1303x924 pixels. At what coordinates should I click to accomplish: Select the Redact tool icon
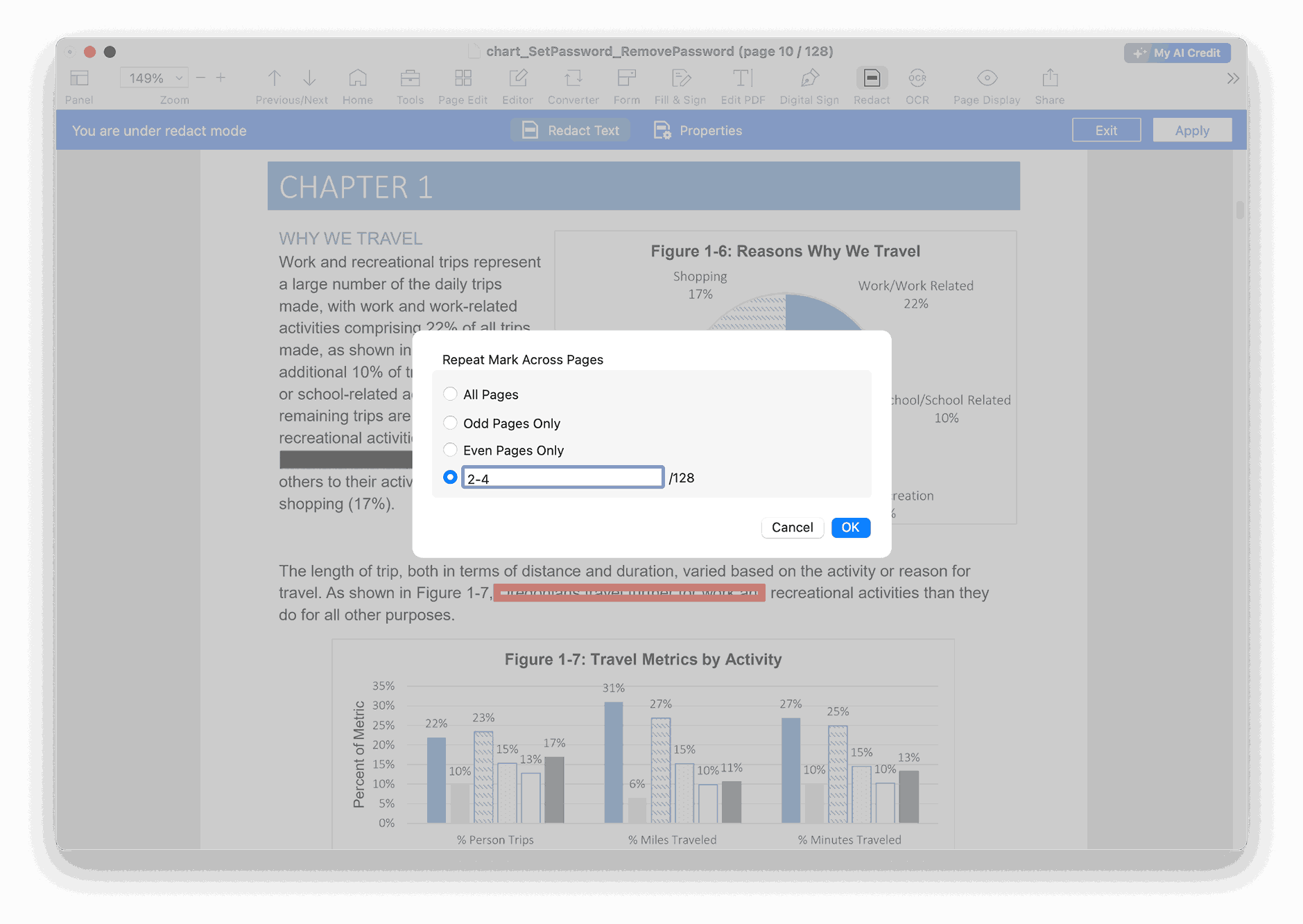coord(872,78)
